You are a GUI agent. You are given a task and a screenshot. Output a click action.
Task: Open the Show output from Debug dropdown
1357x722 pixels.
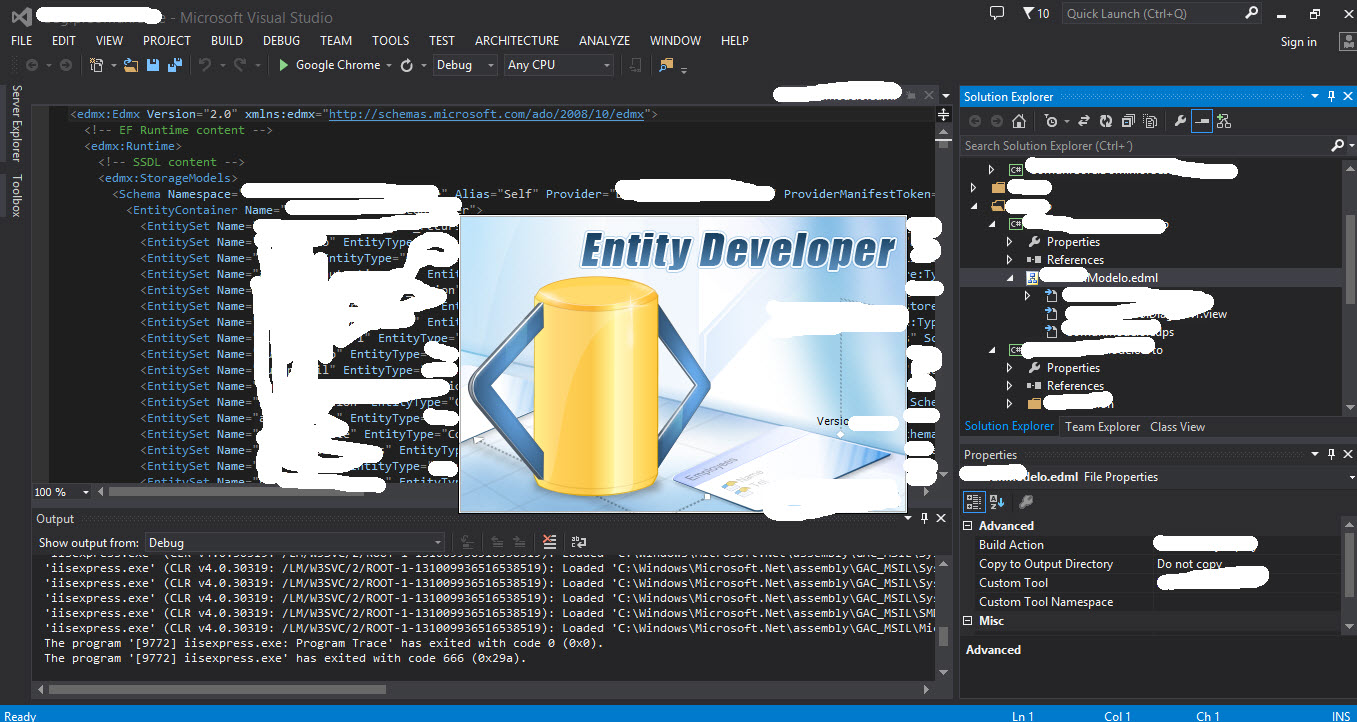(x=437, y=541)
